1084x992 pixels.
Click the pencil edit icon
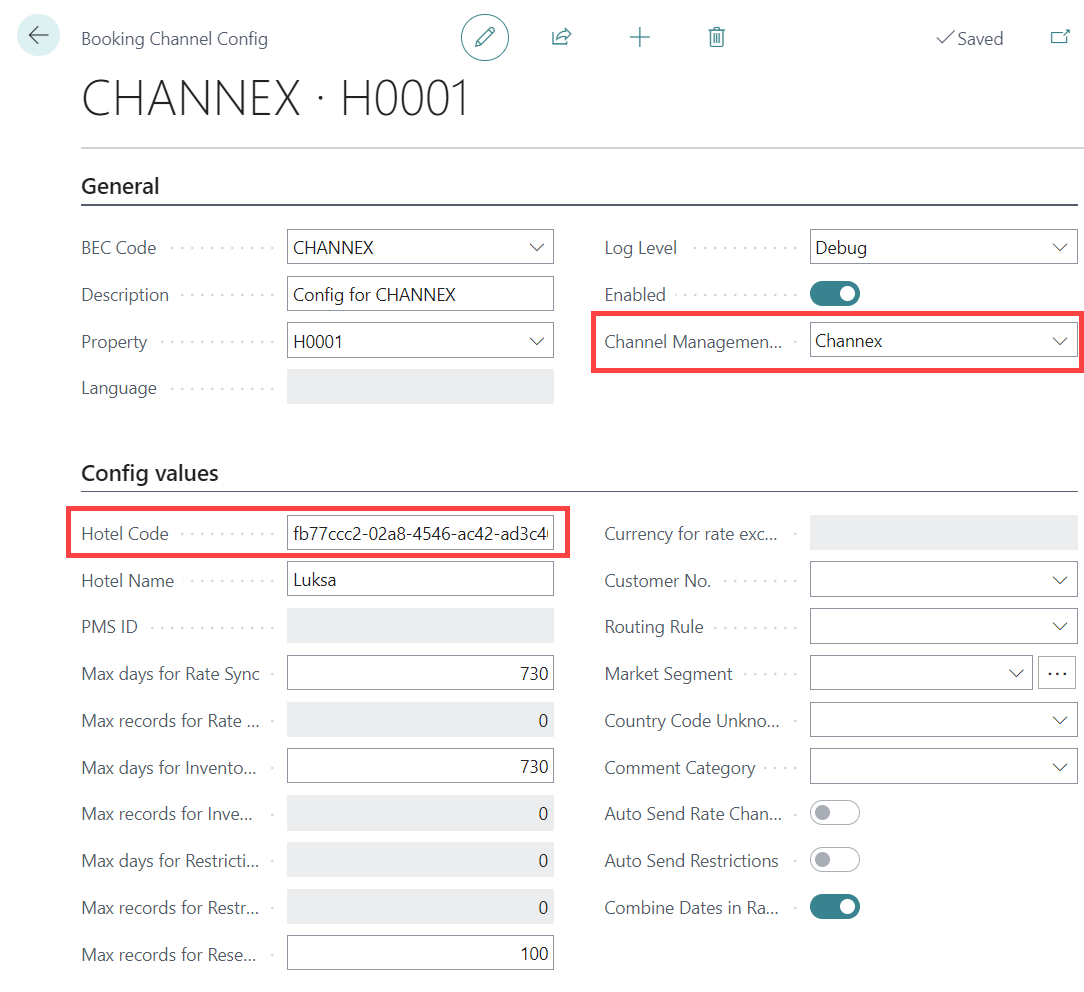485,37
